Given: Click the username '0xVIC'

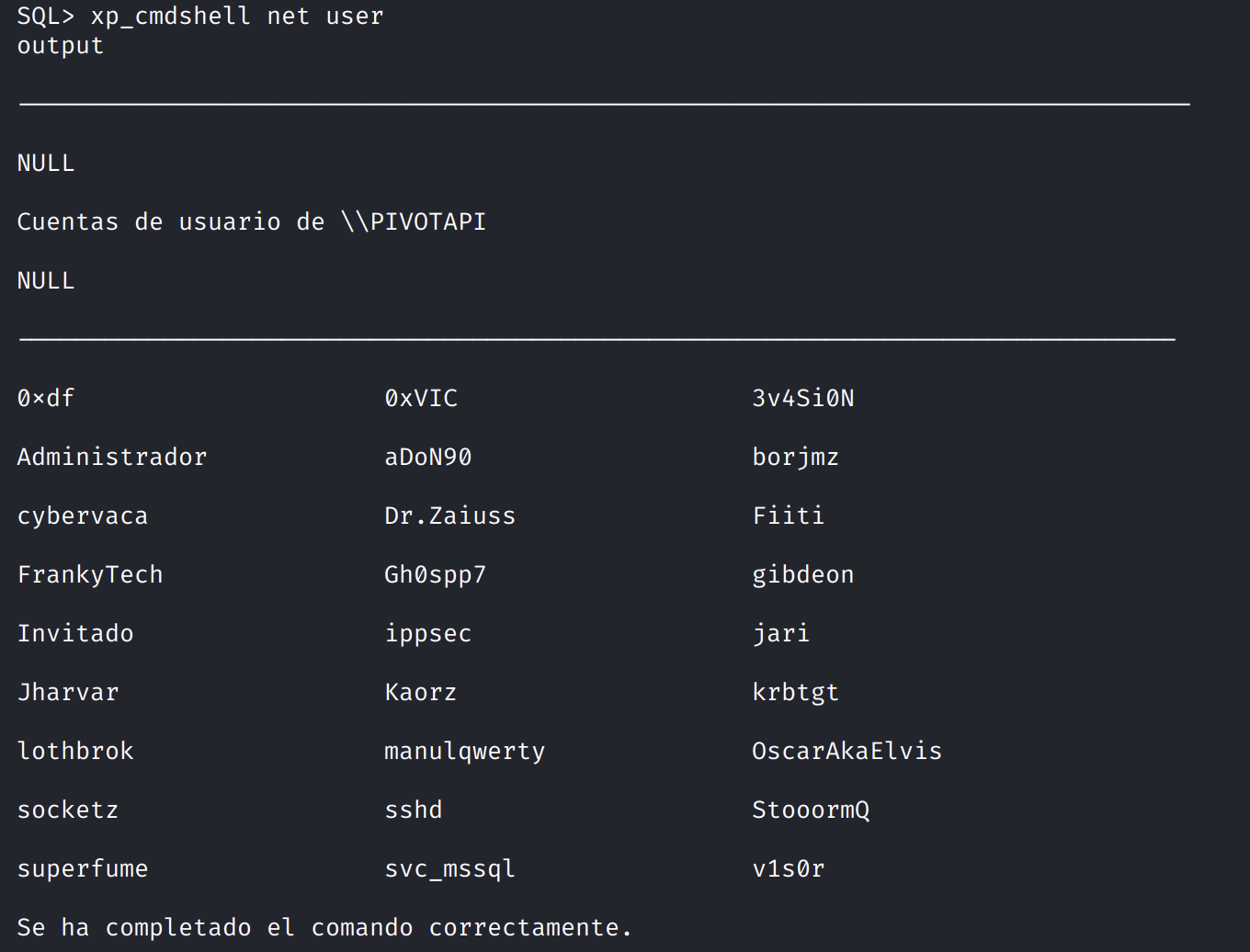Looking at the screenshot, I should click(421, 399).
